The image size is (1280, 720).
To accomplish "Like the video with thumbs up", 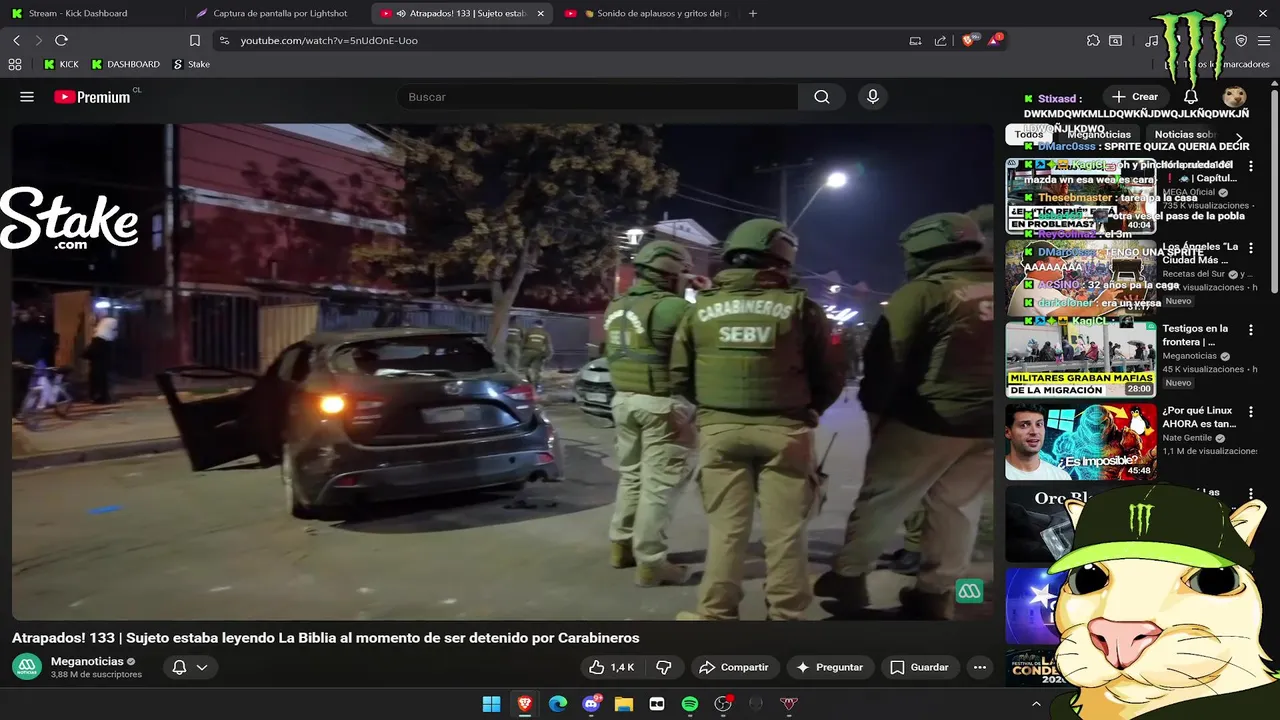I will (x=611, y=667).
